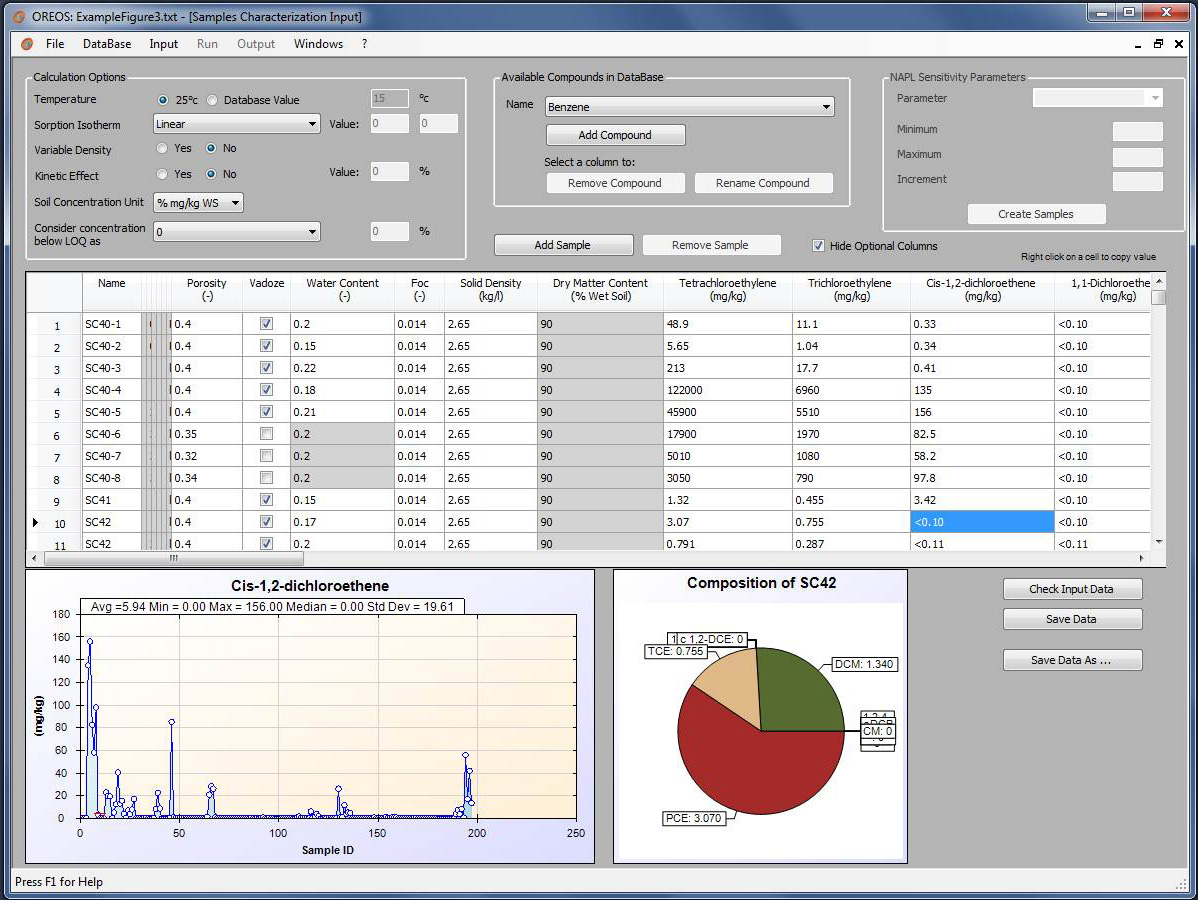Minimize the inner child window
Image resolution: width=1198 pixels, height=900 pixels.
coord(1139,44)
